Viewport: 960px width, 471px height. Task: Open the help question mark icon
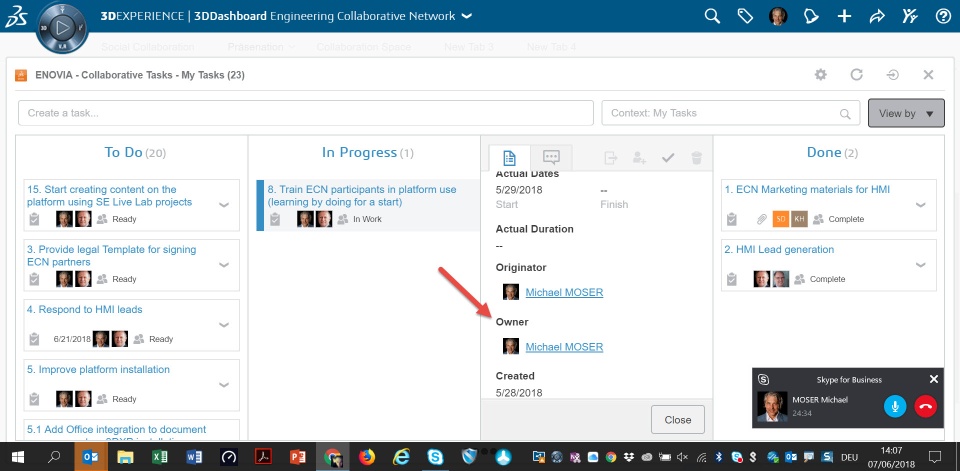pyautogui.click(x=943, y=17)
